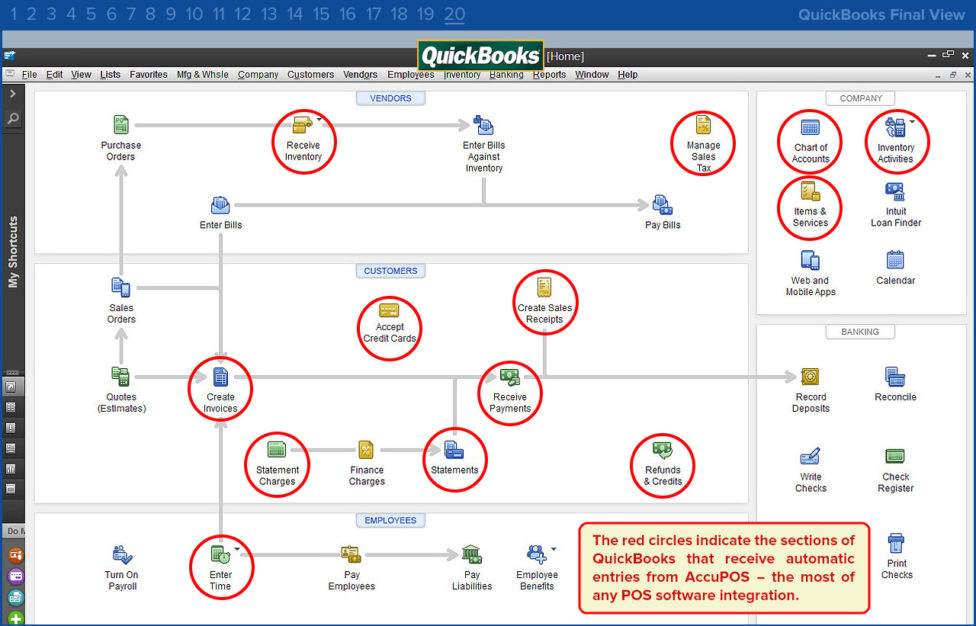Click the Reconcile icon

[x=895, y=376]
